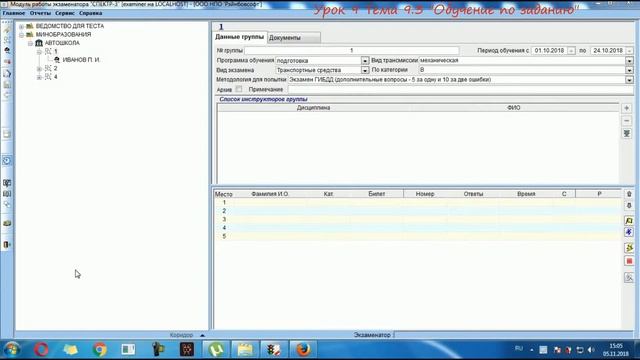
Task: Open Вид трансмиссии dropdown
Action: tap(629, 61)
